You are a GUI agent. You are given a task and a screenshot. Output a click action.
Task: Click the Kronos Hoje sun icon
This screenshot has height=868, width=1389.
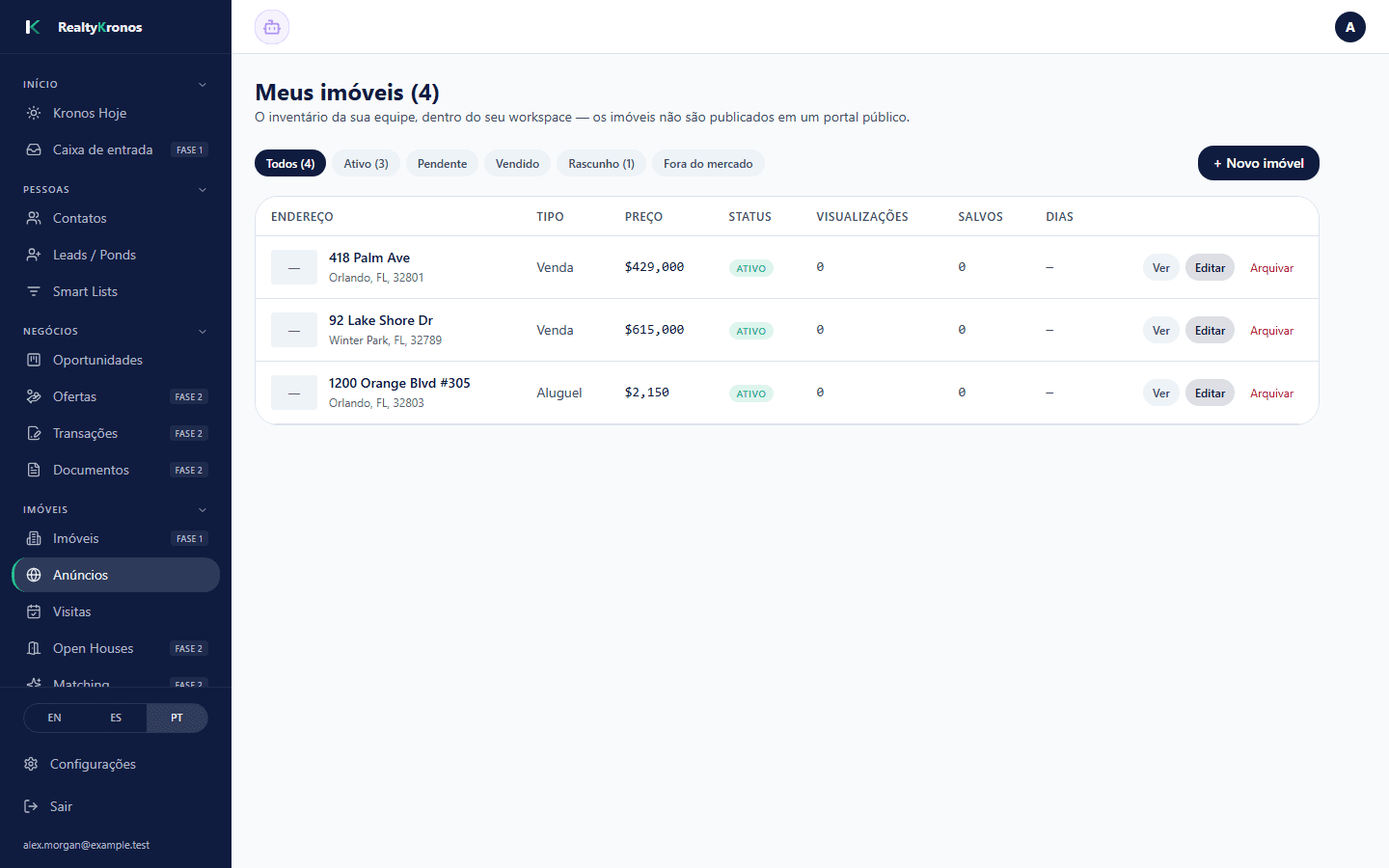(34, 113)
